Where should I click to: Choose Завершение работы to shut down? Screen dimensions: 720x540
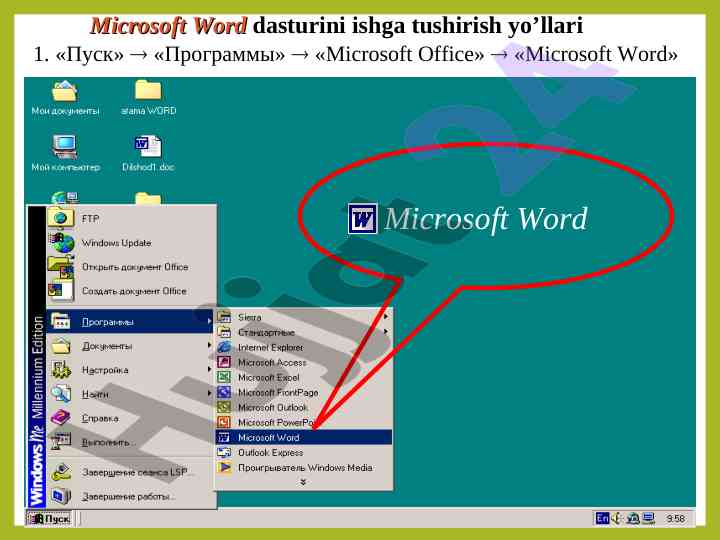coord(128,496)
